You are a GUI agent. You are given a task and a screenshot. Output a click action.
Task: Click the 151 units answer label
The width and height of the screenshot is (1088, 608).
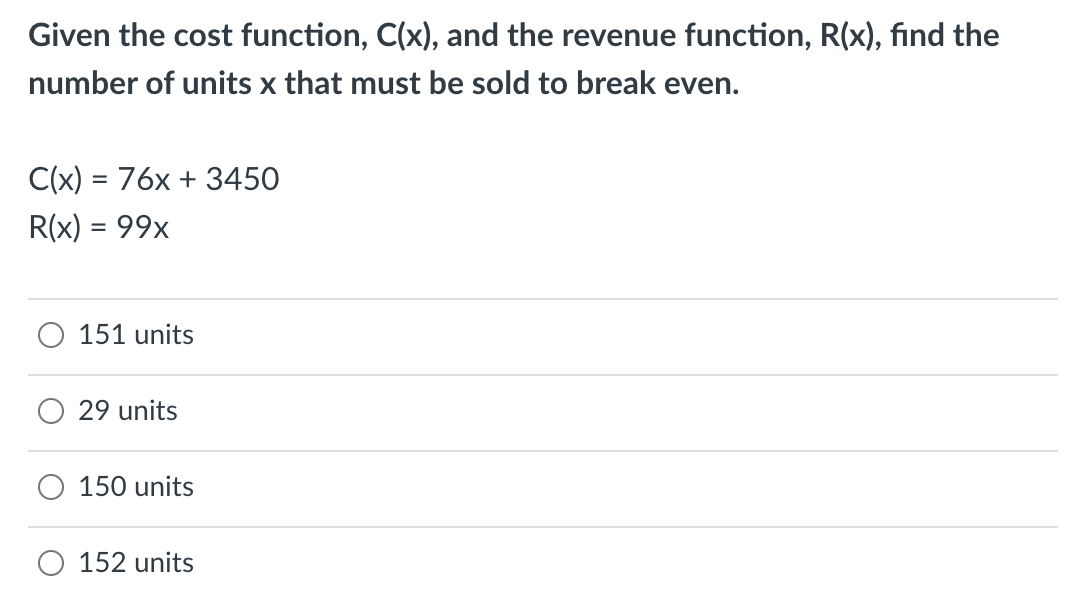pos(135,336)
